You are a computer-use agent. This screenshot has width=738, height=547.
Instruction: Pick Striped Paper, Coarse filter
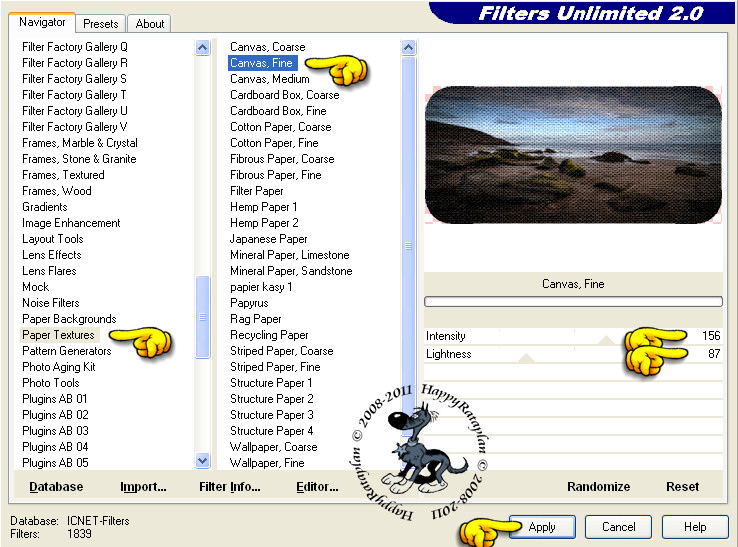point(281,351)
